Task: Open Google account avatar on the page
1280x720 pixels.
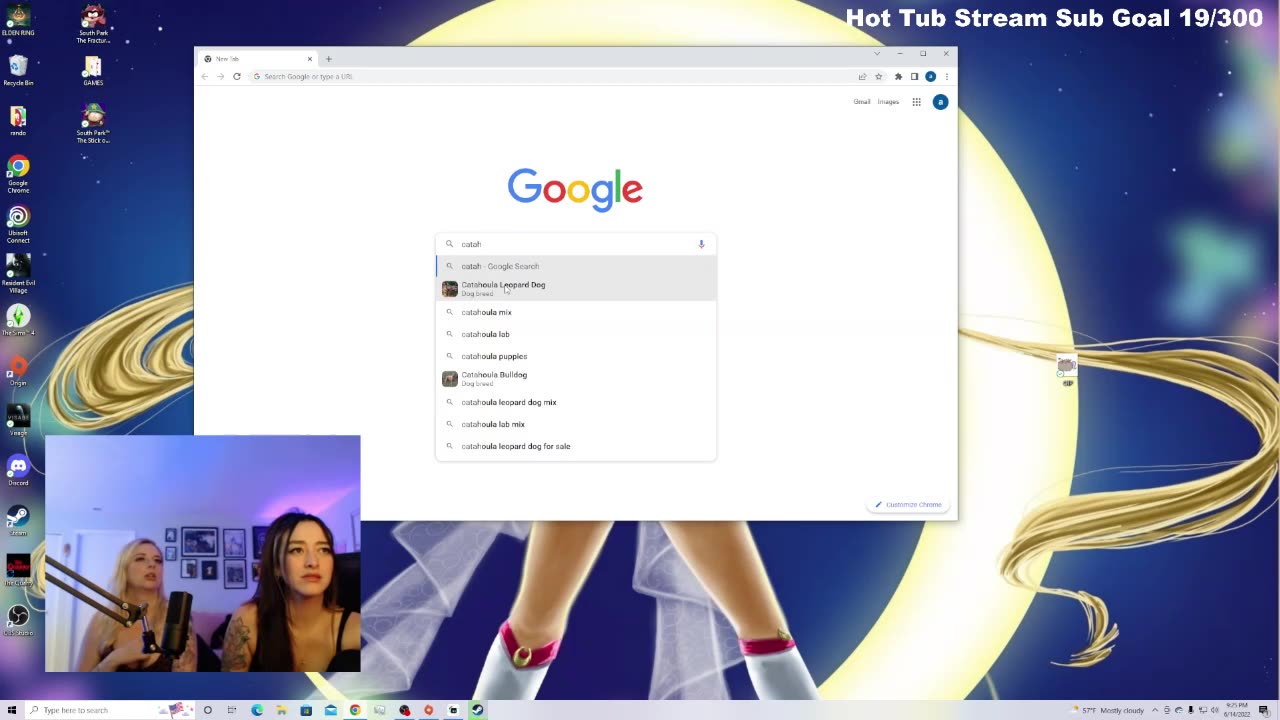Action: coord(940,102)
